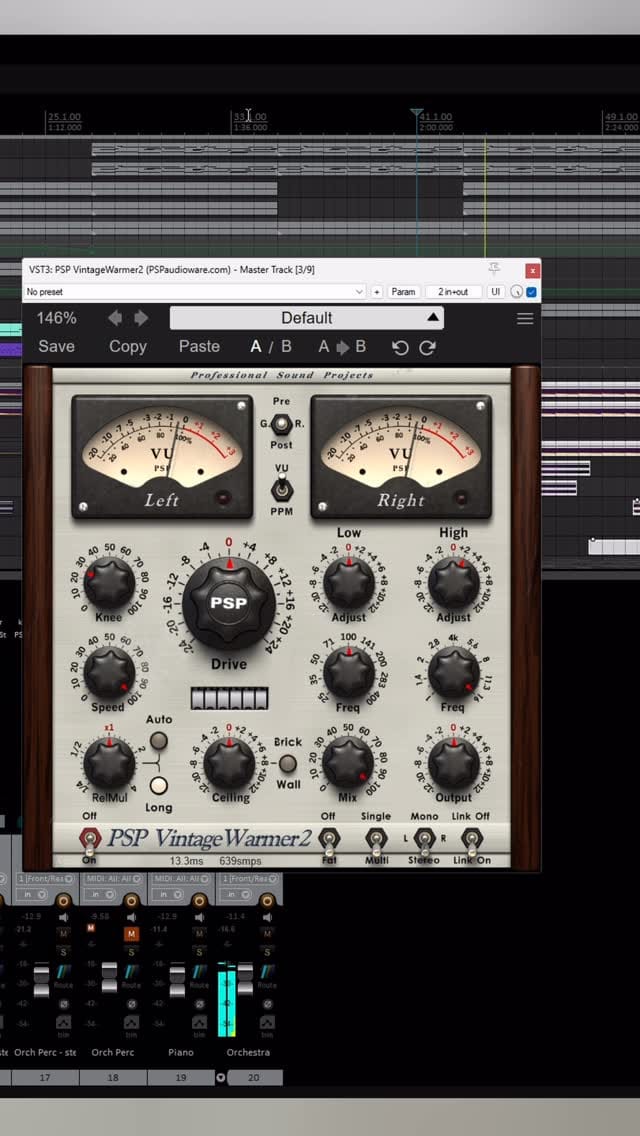The height and width of the screenshot is (1136, 640).
Task: Flip the plugin Off / On power switch
Action: point(90,840)
